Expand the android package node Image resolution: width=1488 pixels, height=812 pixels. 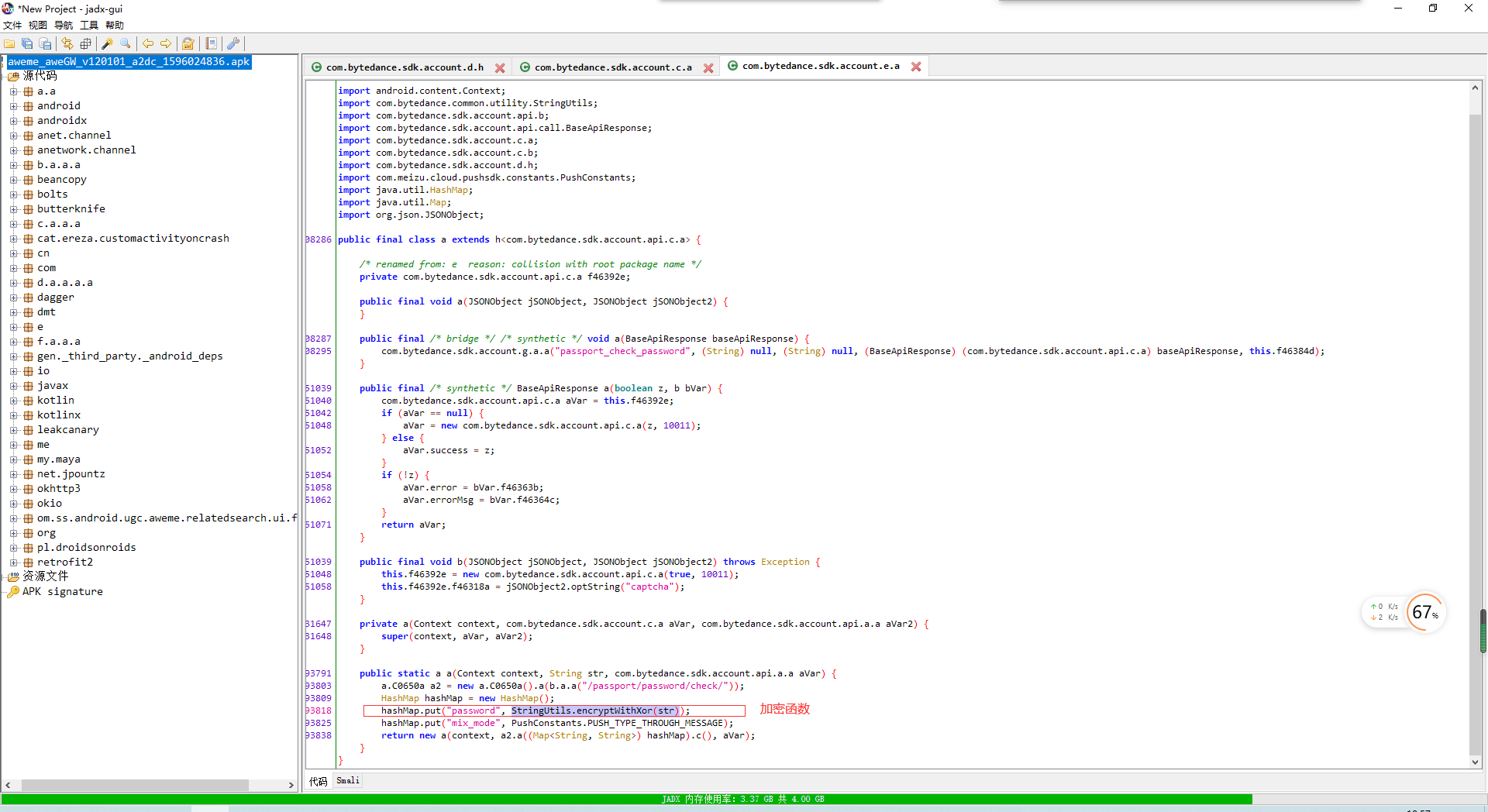coord(13,106)
